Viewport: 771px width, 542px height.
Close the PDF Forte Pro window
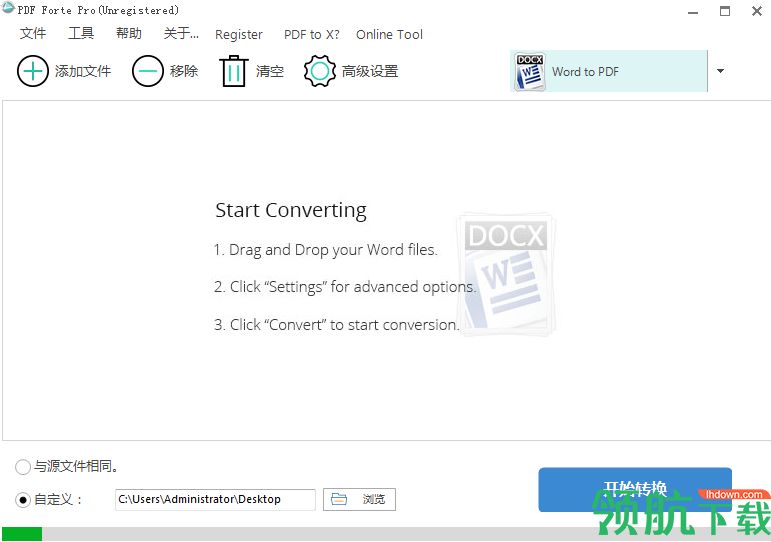click(757, 11)
